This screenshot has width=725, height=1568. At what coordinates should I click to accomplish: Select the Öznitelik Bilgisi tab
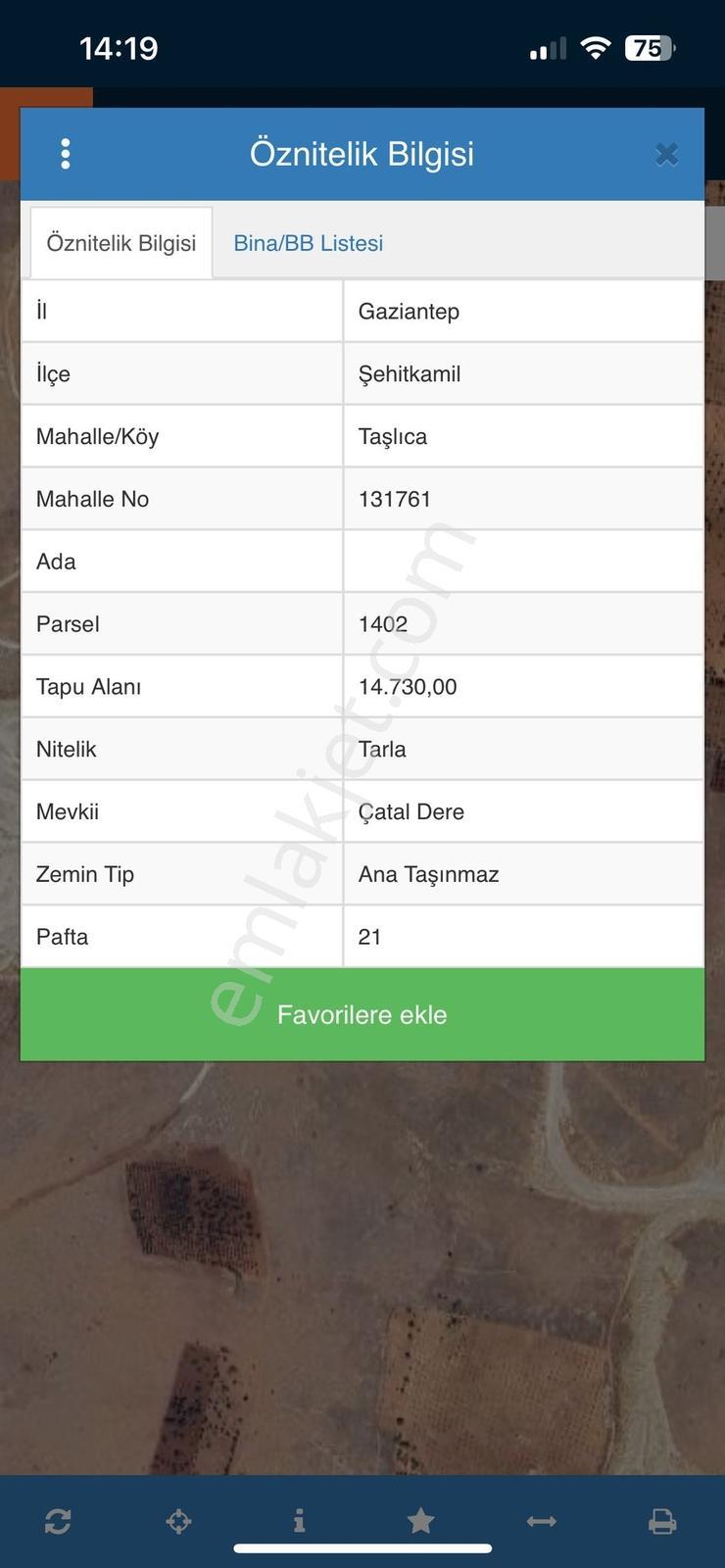coord(121,243)
